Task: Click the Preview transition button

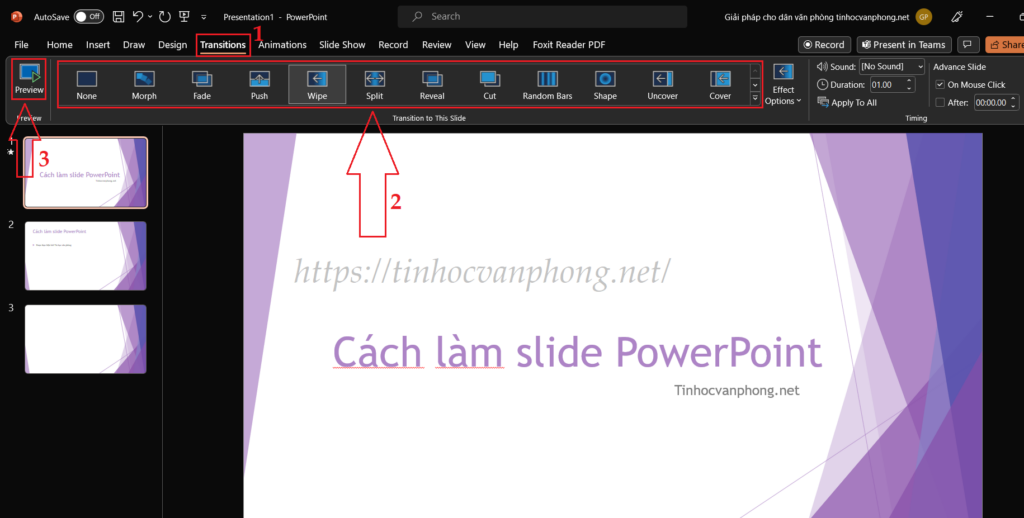Action: coord(29,80)
